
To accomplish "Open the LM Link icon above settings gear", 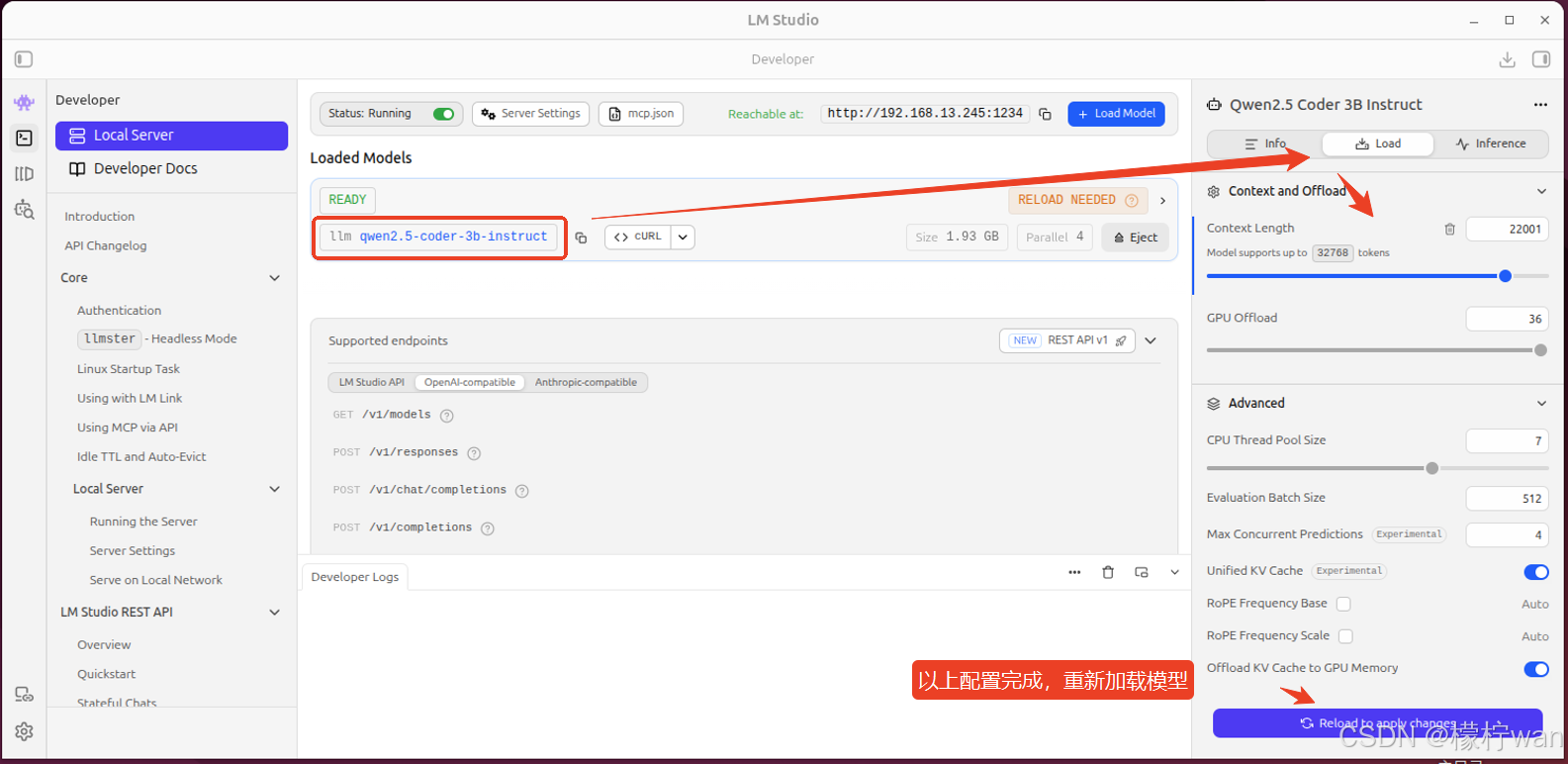I will point(24,695).
